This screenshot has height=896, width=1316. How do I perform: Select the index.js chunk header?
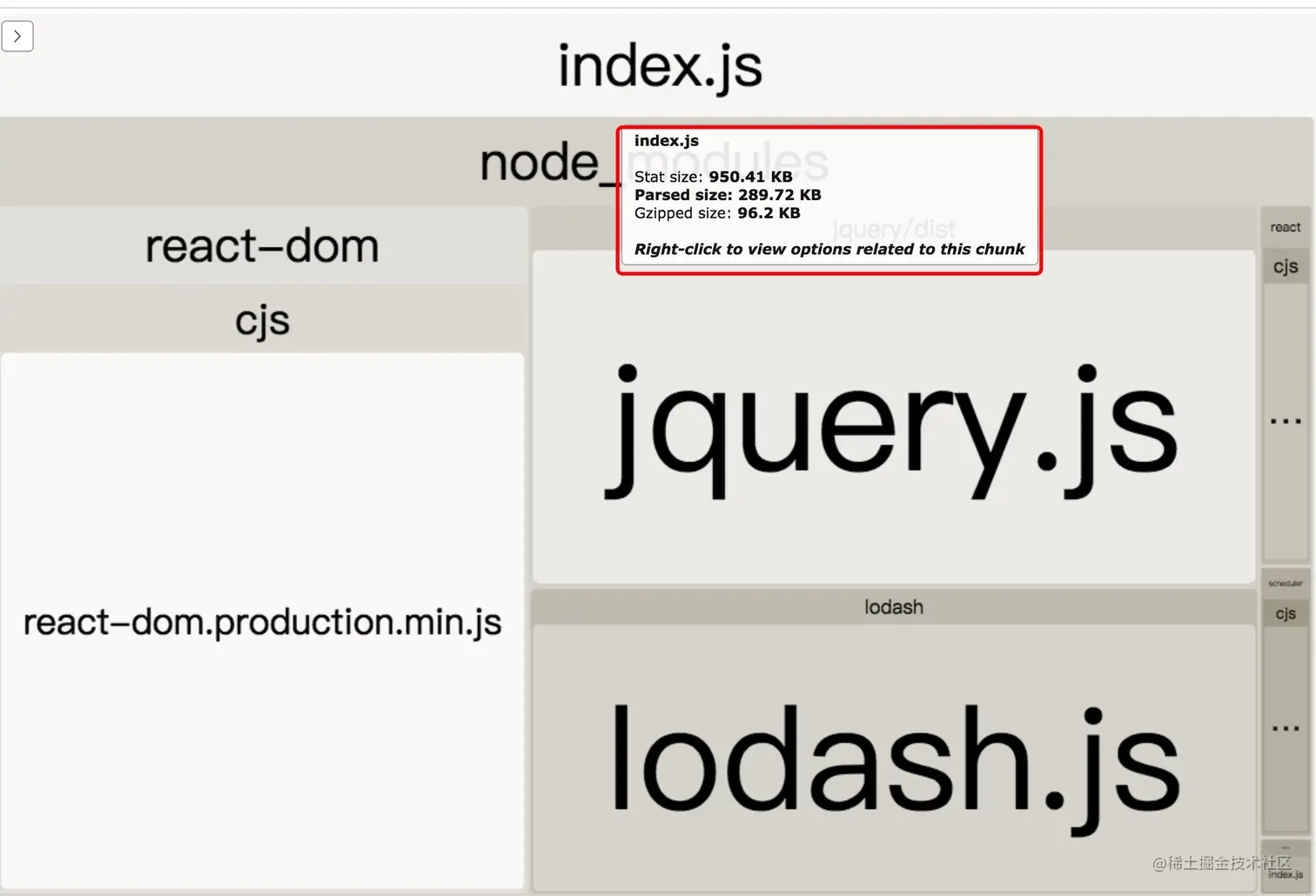pyautogui.click(x=658, y=65)
